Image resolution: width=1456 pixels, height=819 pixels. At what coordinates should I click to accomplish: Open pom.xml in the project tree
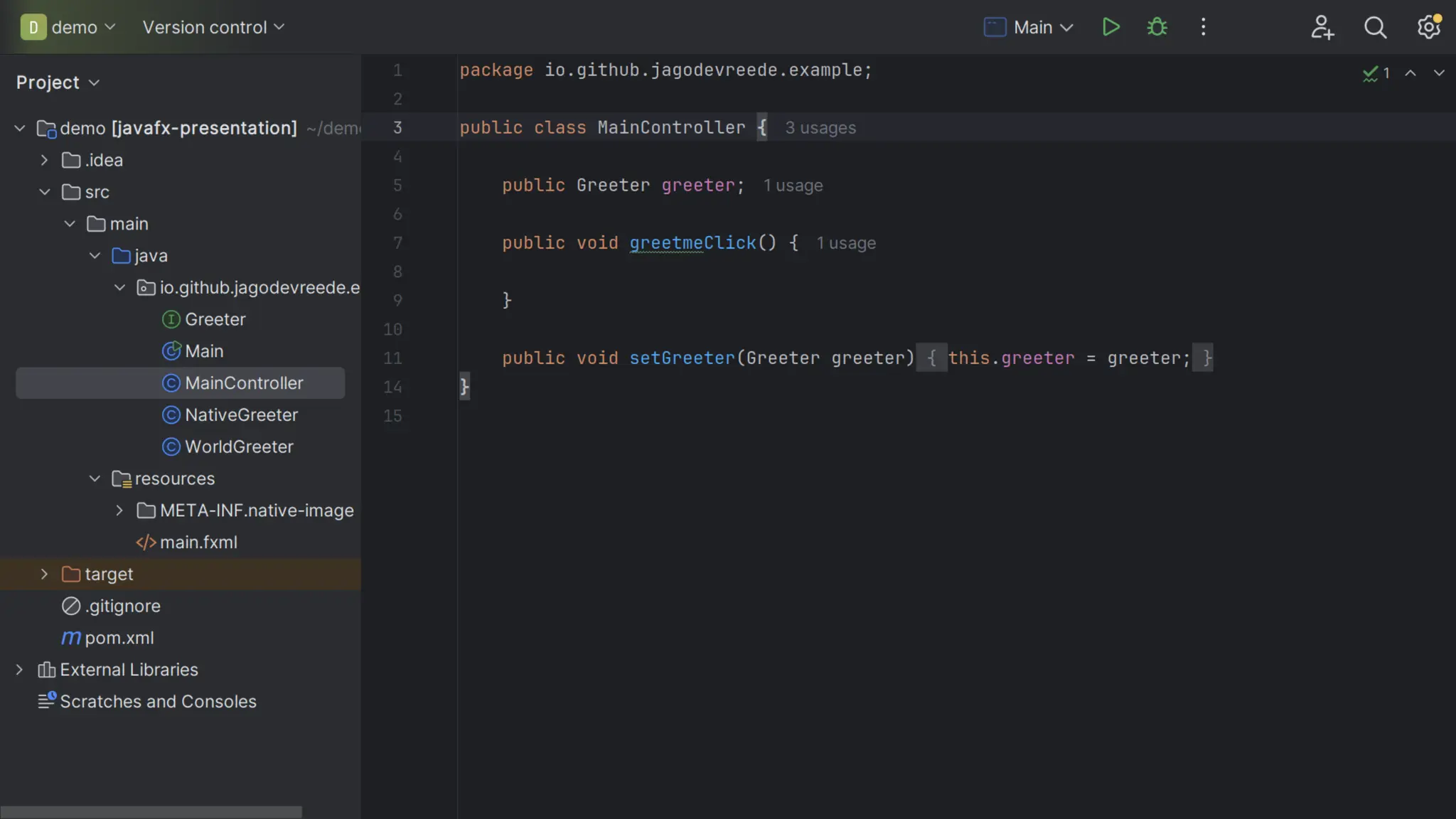point(119,638)
